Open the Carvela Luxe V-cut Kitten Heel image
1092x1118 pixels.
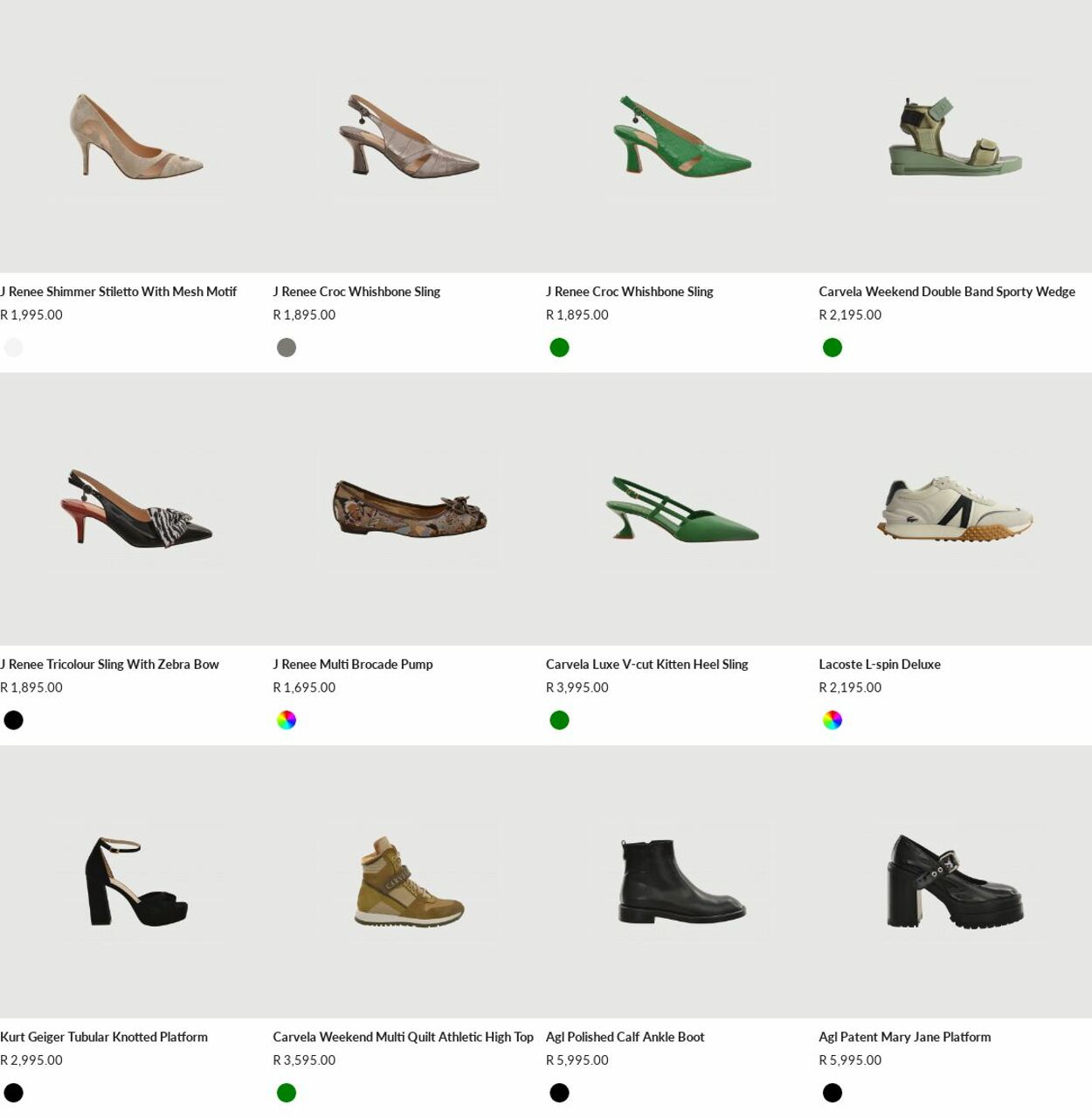tap(682, 509)
